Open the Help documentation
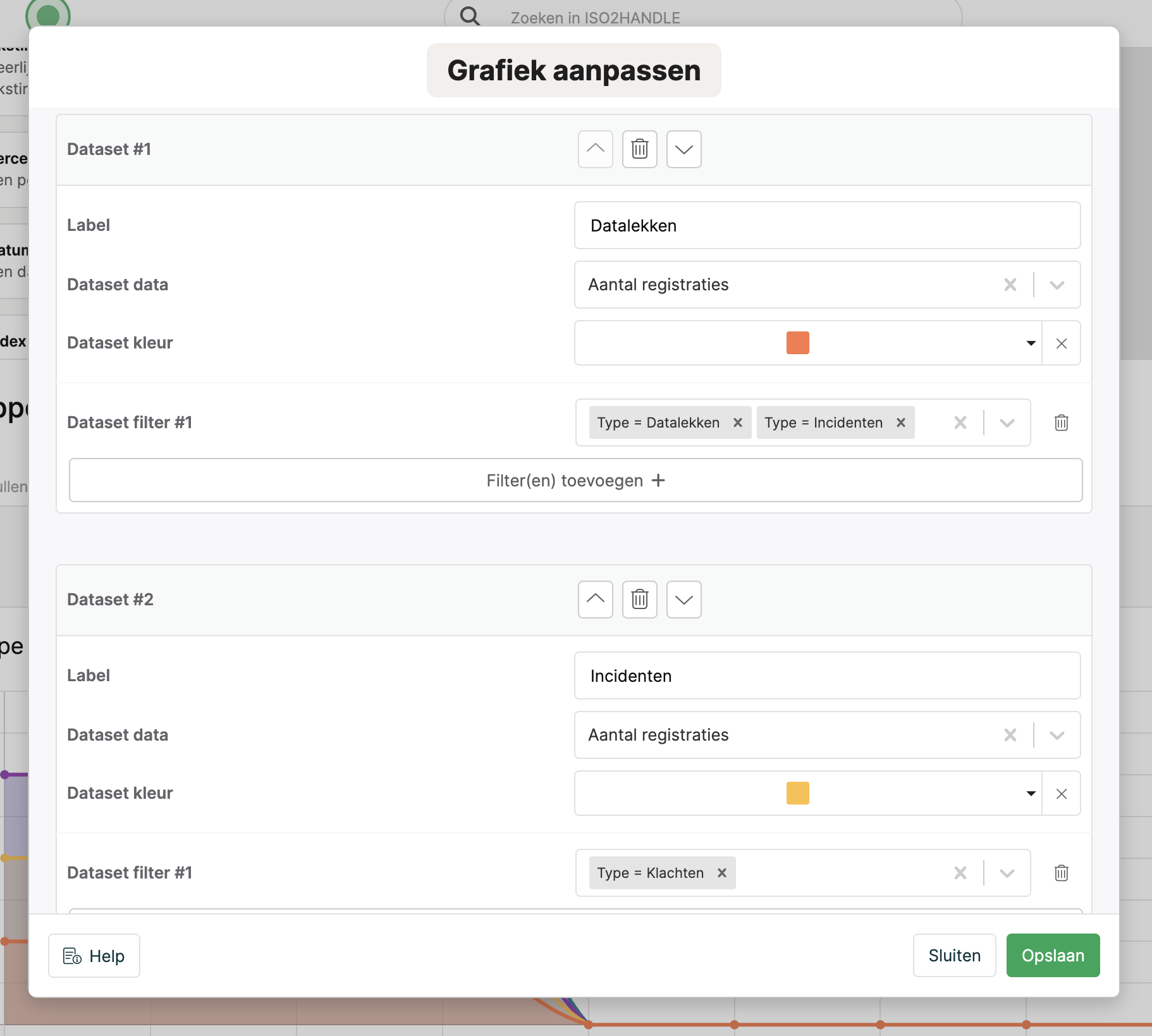Screen dimensions: 1152x1036 tap(94, 956)
